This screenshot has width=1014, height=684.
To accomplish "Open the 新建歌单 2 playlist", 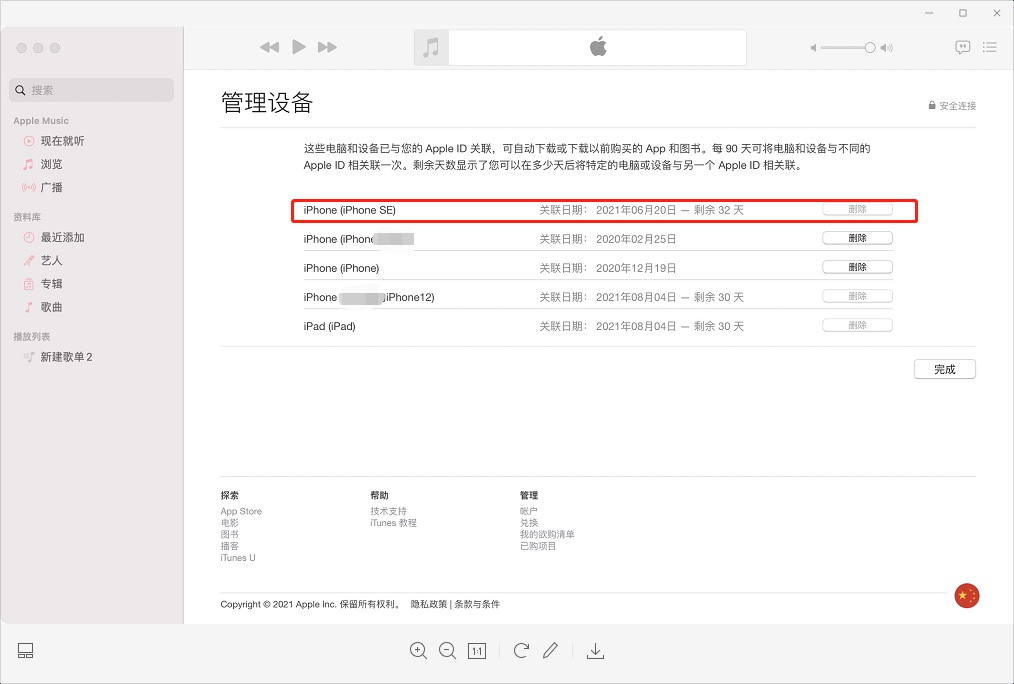I will (x=66, y=357).
